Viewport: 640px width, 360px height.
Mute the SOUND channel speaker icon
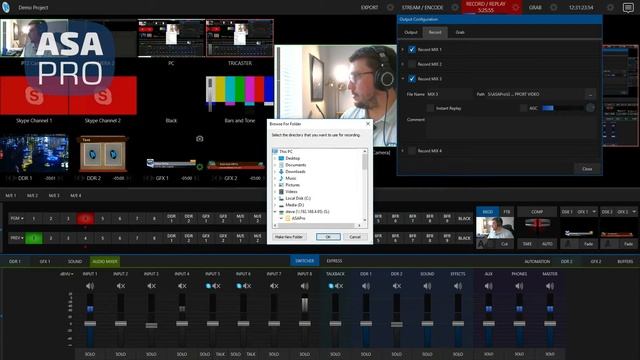427,286
